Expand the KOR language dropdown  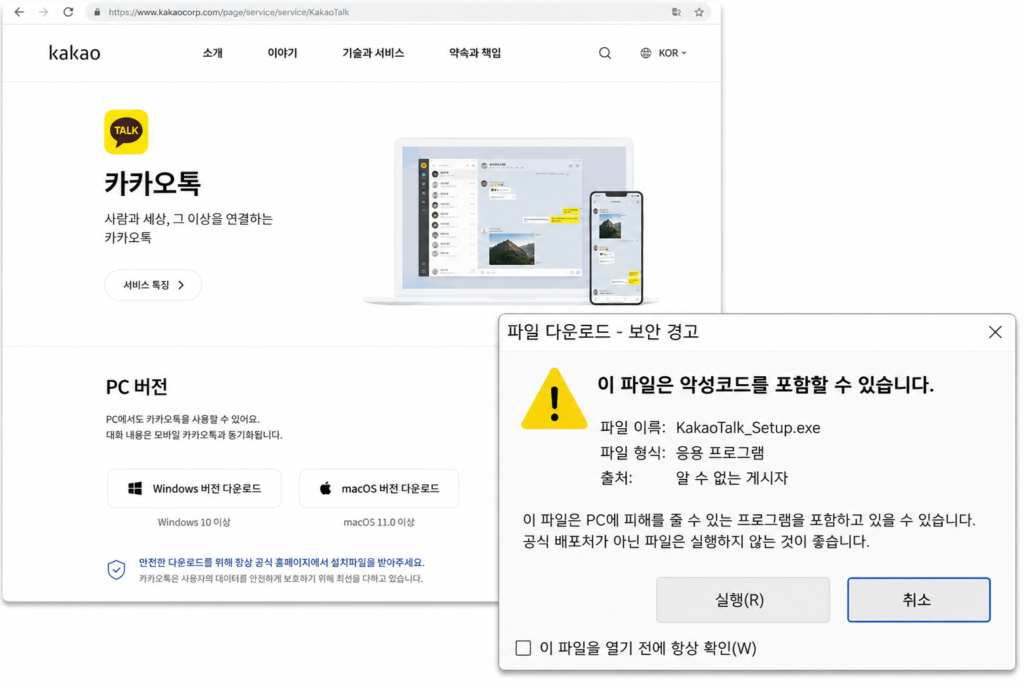coord(672,53)
